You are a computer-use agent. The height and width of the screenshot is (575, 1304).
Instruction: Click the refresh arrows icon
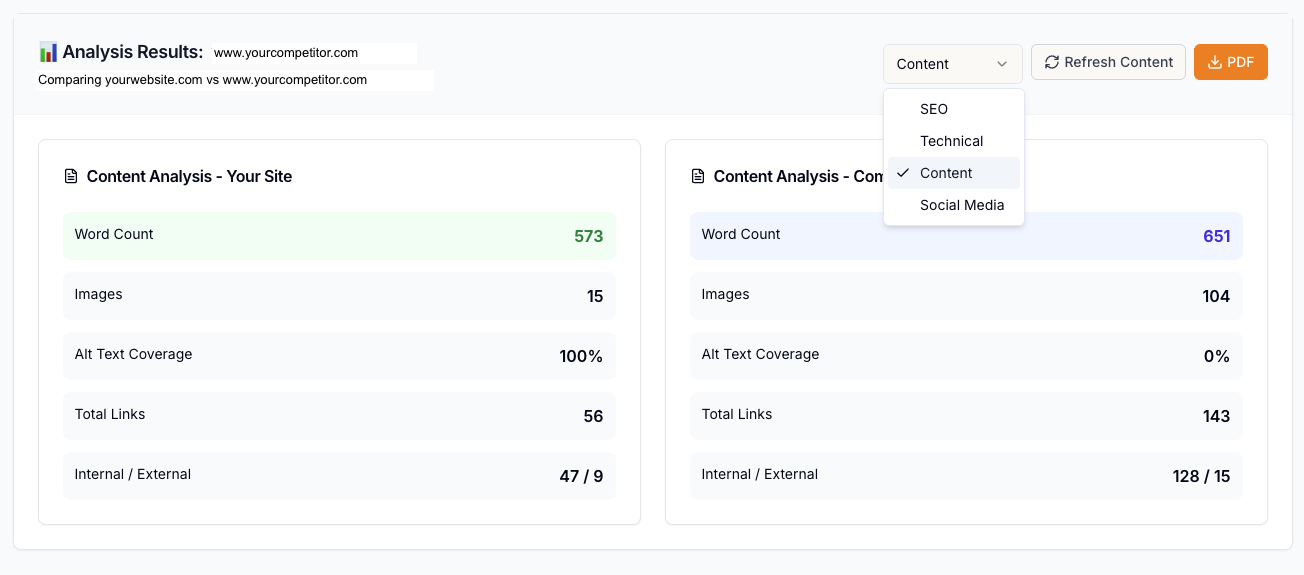coord(1051,62)
